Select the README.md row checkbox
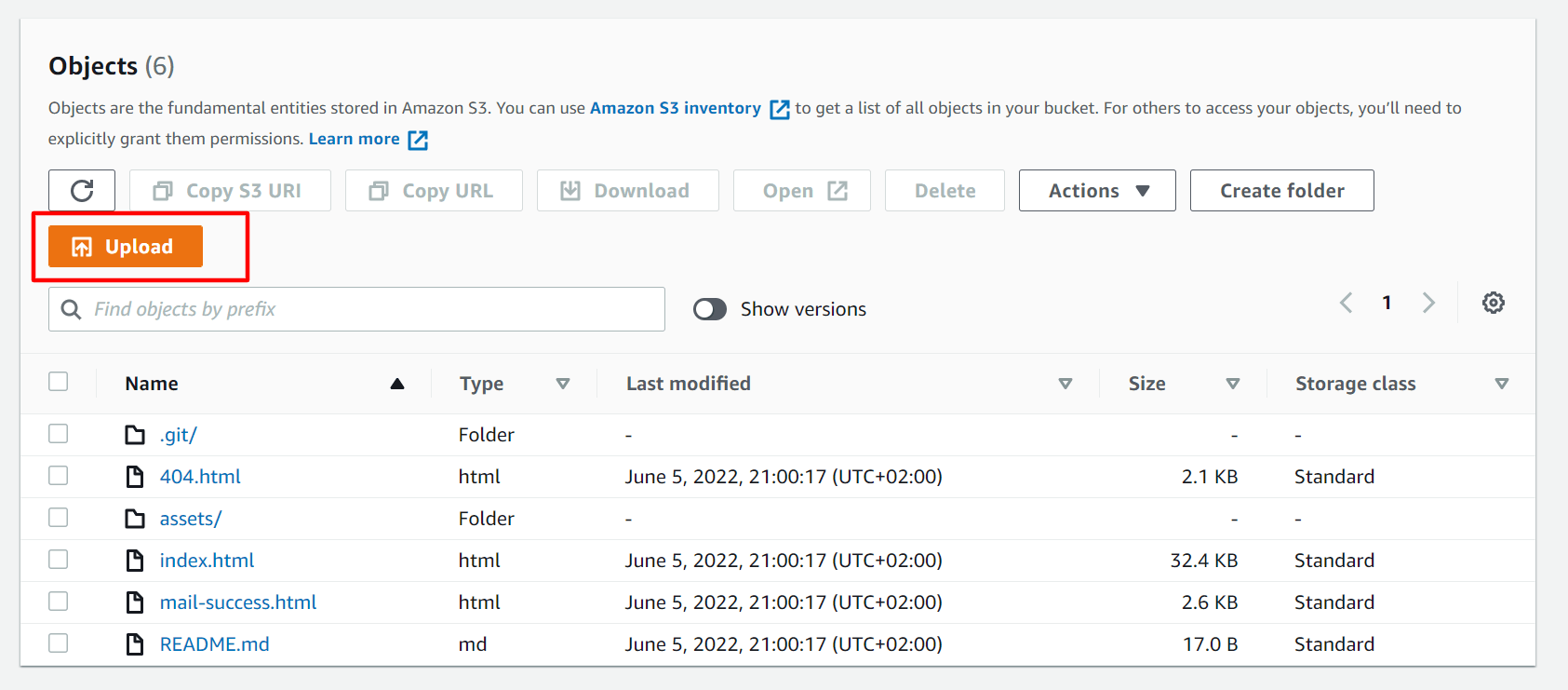The image size is (1568, 690). coord(59,643)
